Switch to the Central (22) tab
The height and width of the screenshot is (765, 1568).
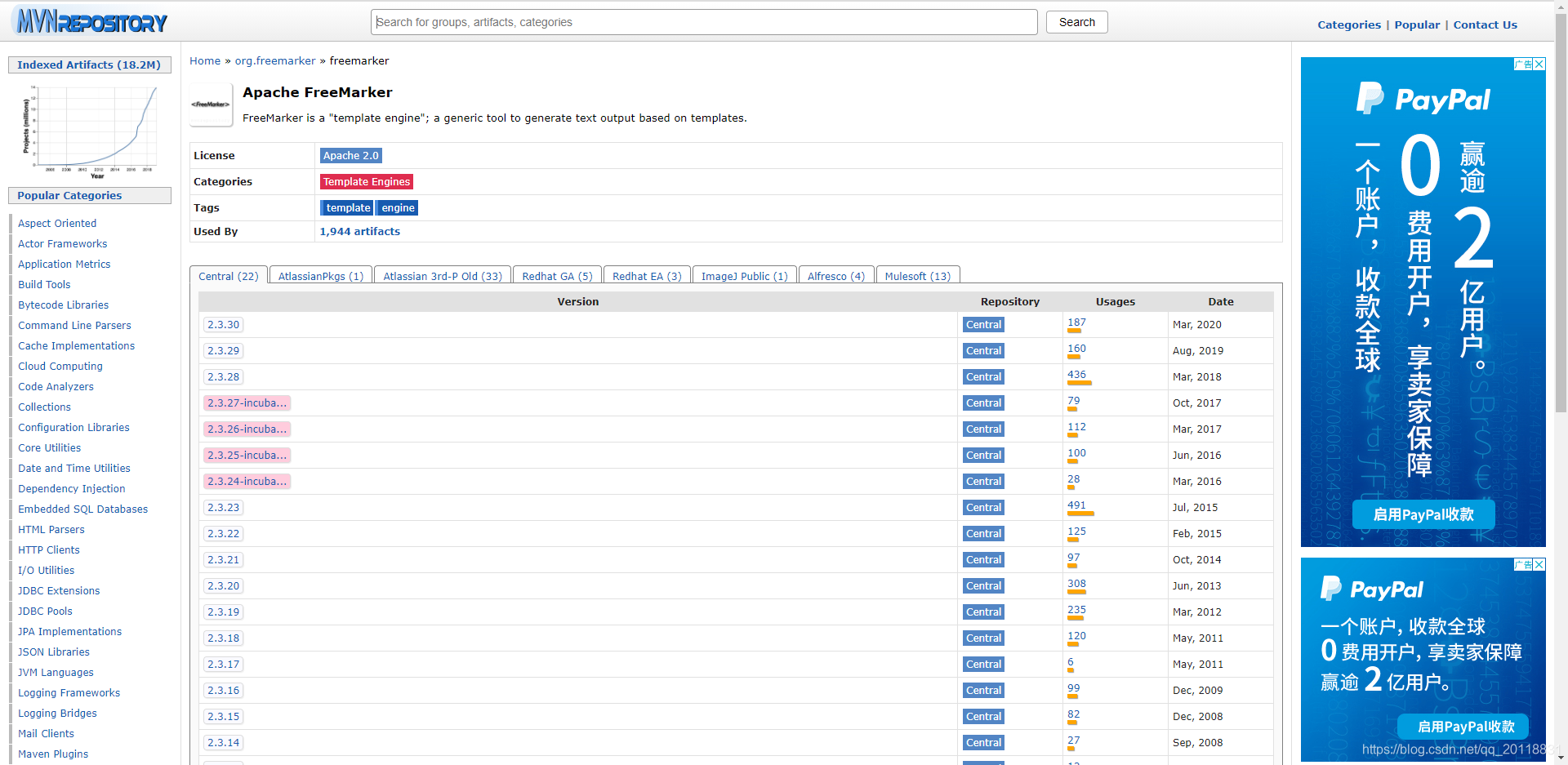tap(229, 276)
